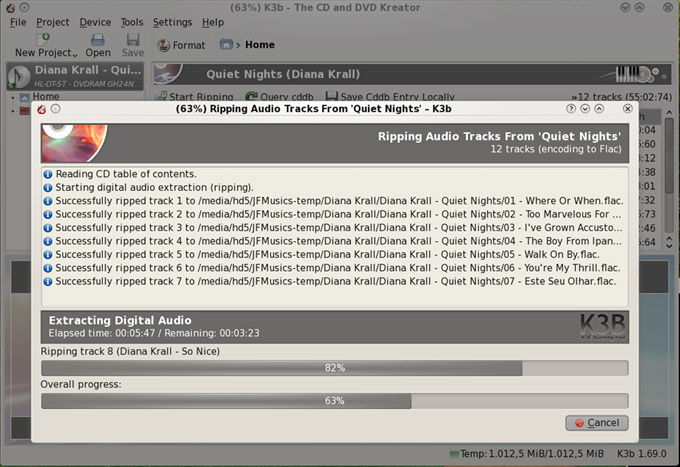Cancel the audio ripping job
680x467 pixels.
point(597,423)
